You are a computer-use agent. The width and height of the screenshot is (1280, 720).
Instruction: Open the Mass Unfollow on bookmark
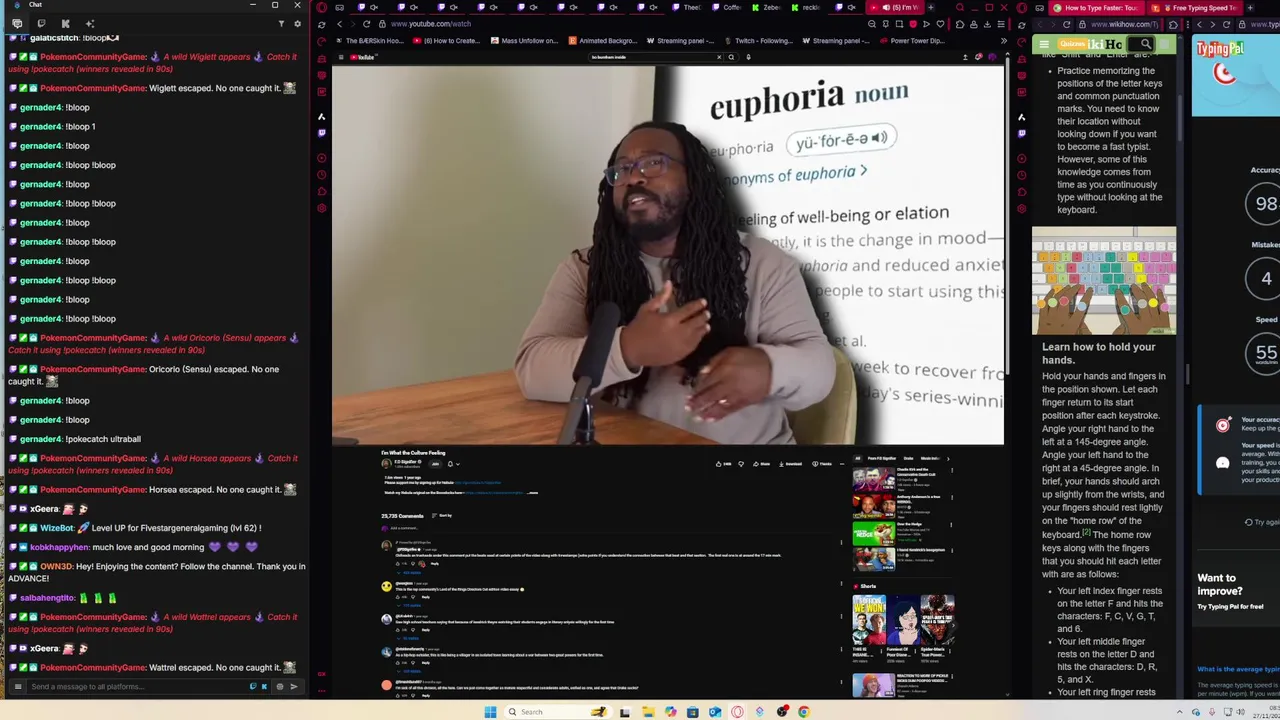pyautogui.click(x=524, y=41)
